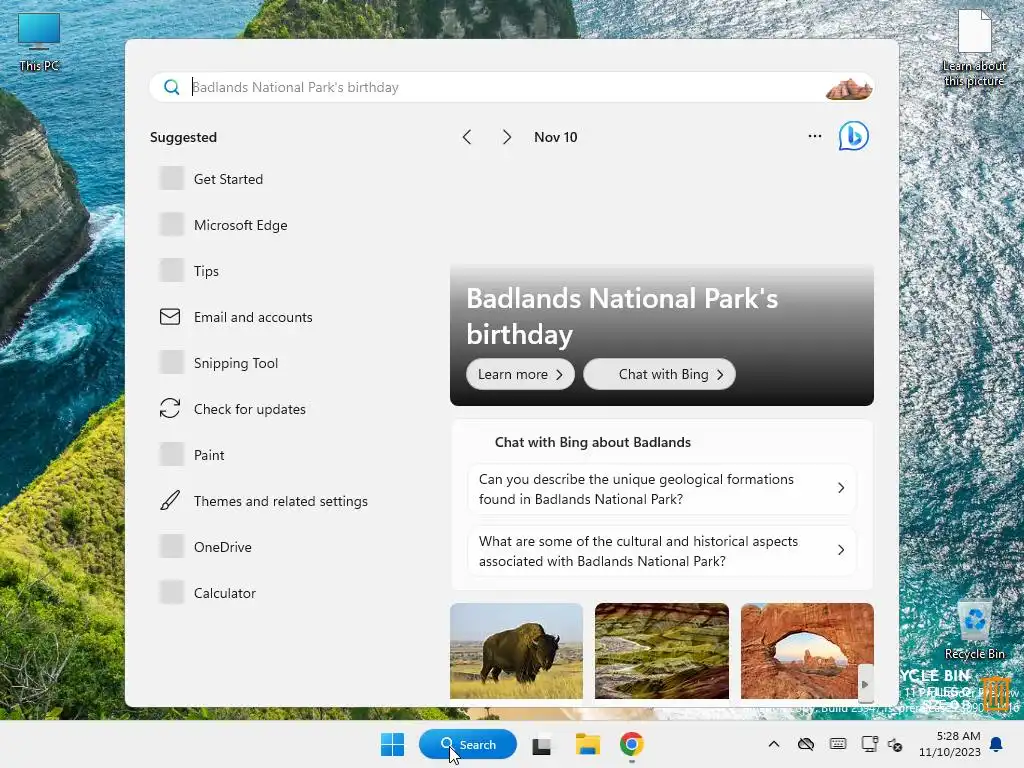Open the bison thumbnail image
1024x768 pixels.
[x=516, y=651]
